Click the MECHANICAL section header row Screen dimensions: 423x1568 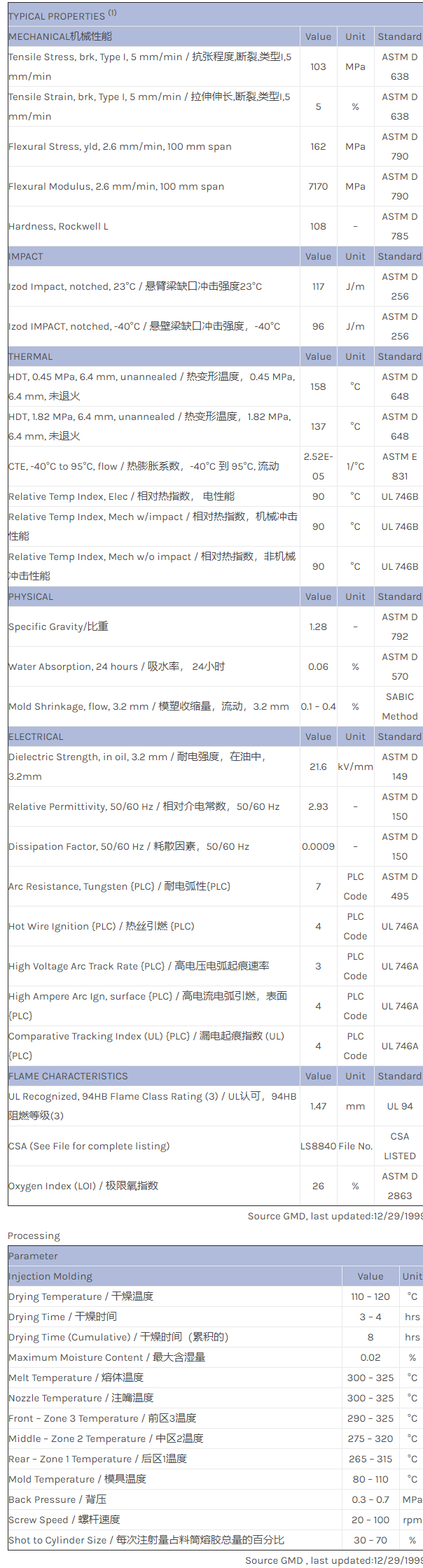click(60, 36)
